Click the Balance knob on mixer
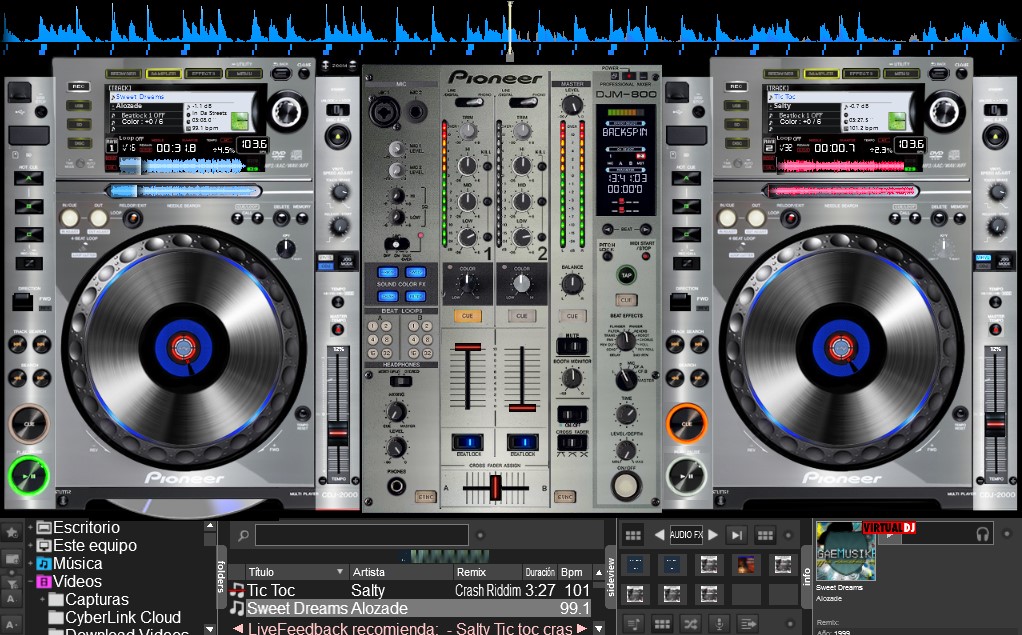The image size is (1022, 635). click(x=572, y=284)
